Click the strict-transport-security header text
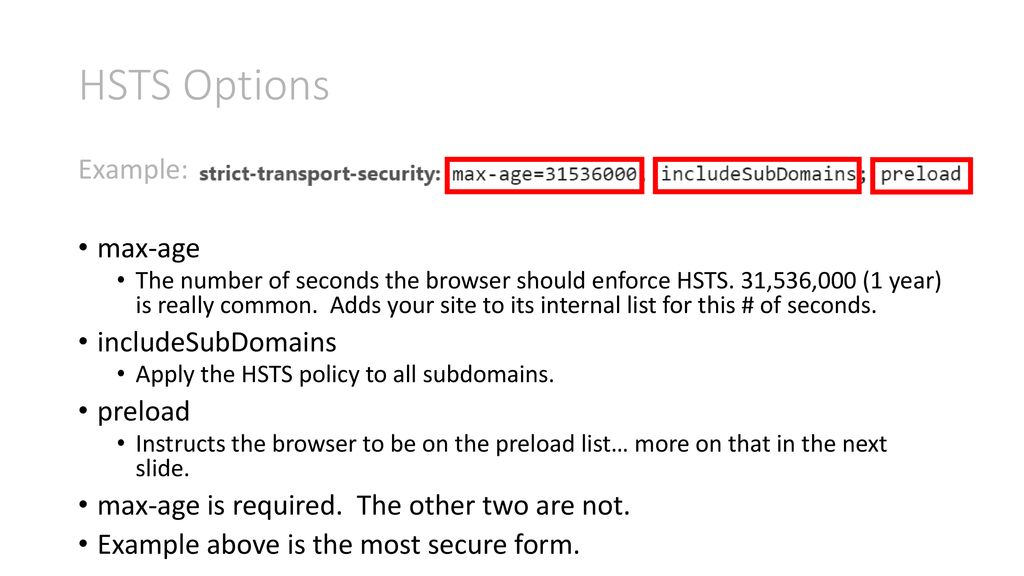 (320, 174)
